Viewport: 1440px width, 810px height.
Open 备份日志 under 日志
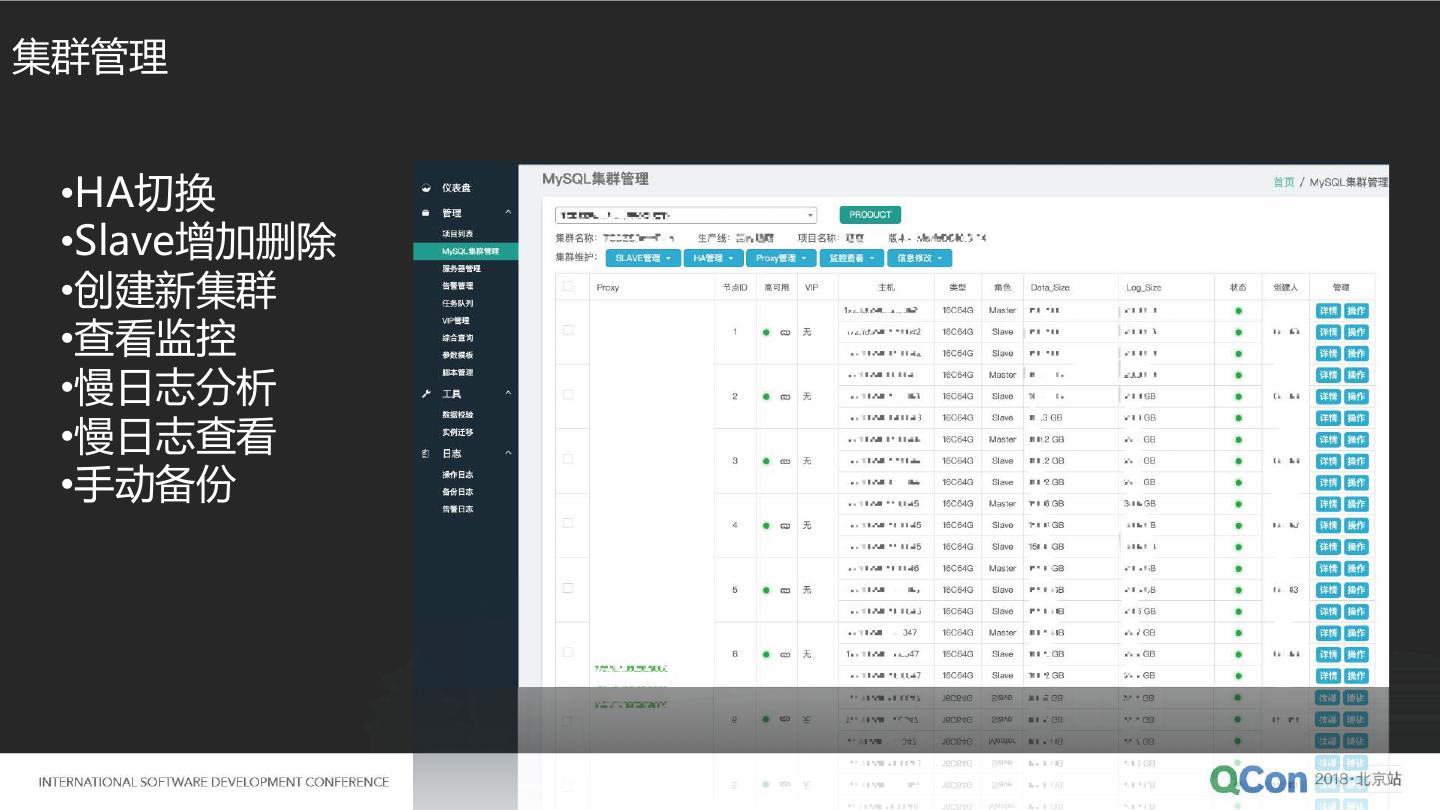[458, 492]
